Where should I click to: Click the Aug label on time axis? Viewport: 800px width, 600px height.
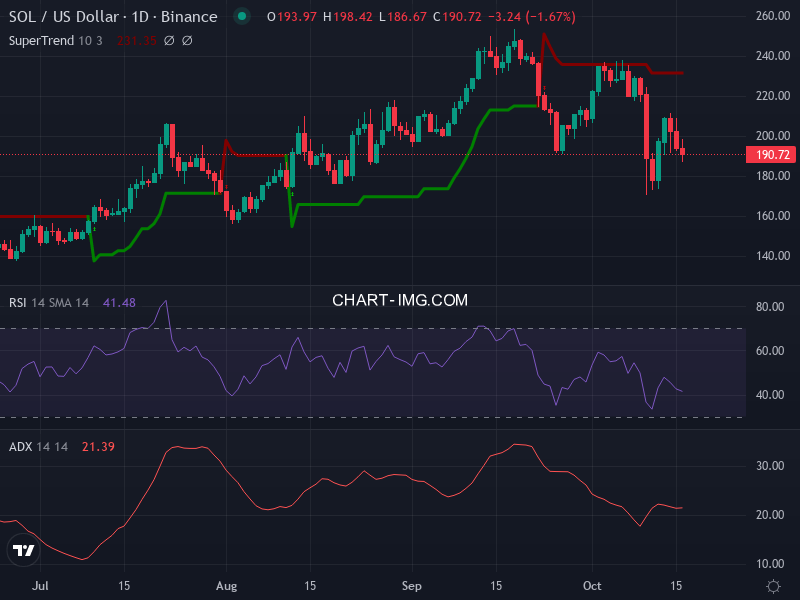(227, 585)
